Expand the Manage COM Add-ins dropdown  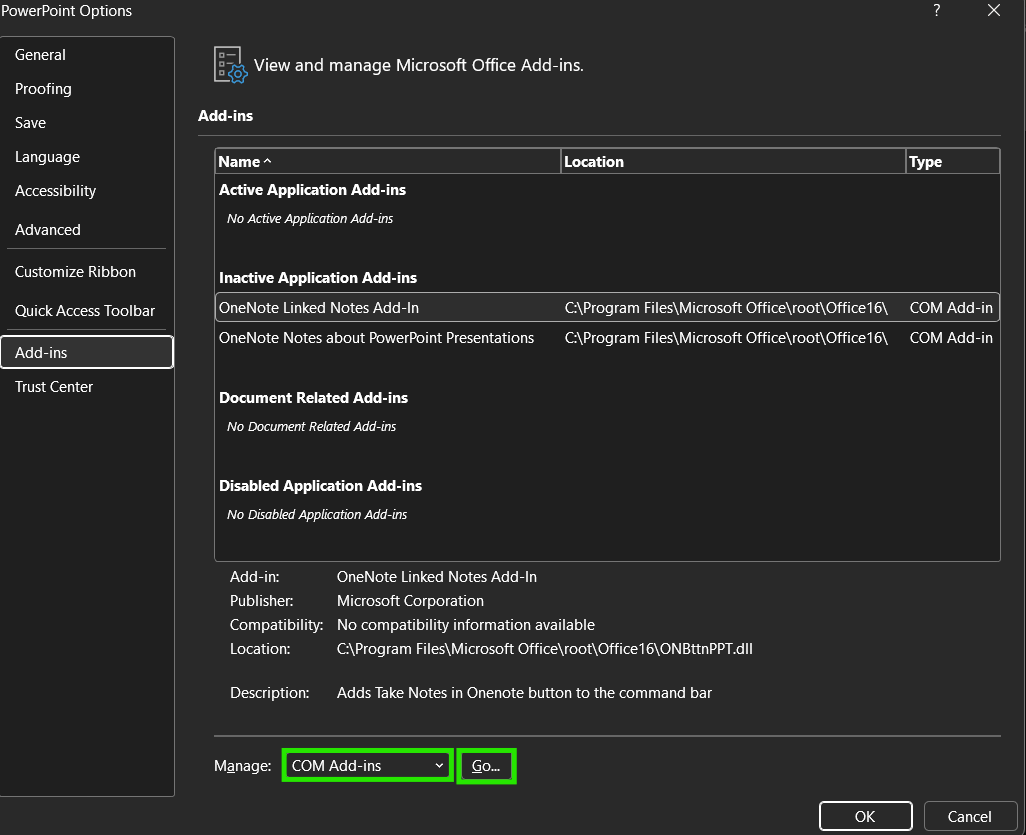(368, 766)
